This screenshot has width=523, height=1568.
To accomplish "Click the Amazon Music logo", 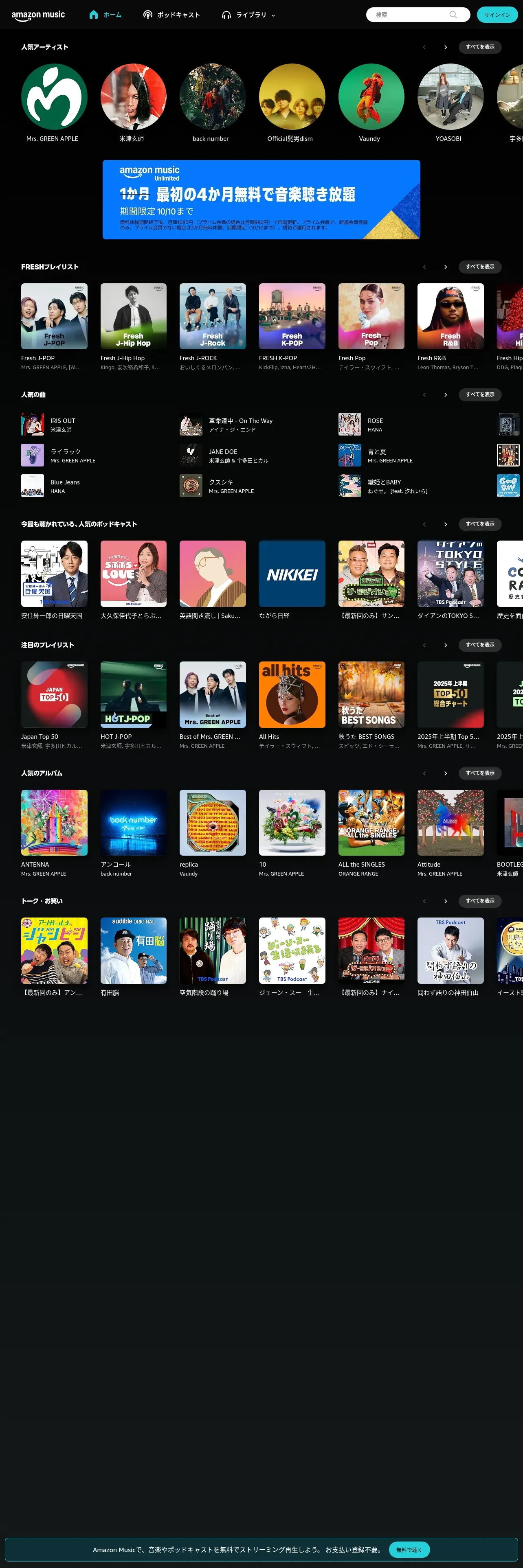I will (x=38, y=15).
